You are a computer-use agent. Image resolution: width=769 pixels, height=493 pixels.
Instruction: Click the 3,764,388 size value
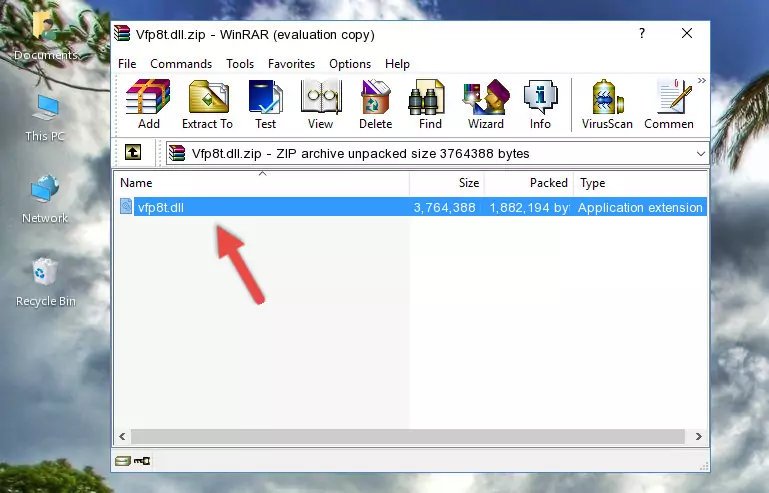coord(444,208)
